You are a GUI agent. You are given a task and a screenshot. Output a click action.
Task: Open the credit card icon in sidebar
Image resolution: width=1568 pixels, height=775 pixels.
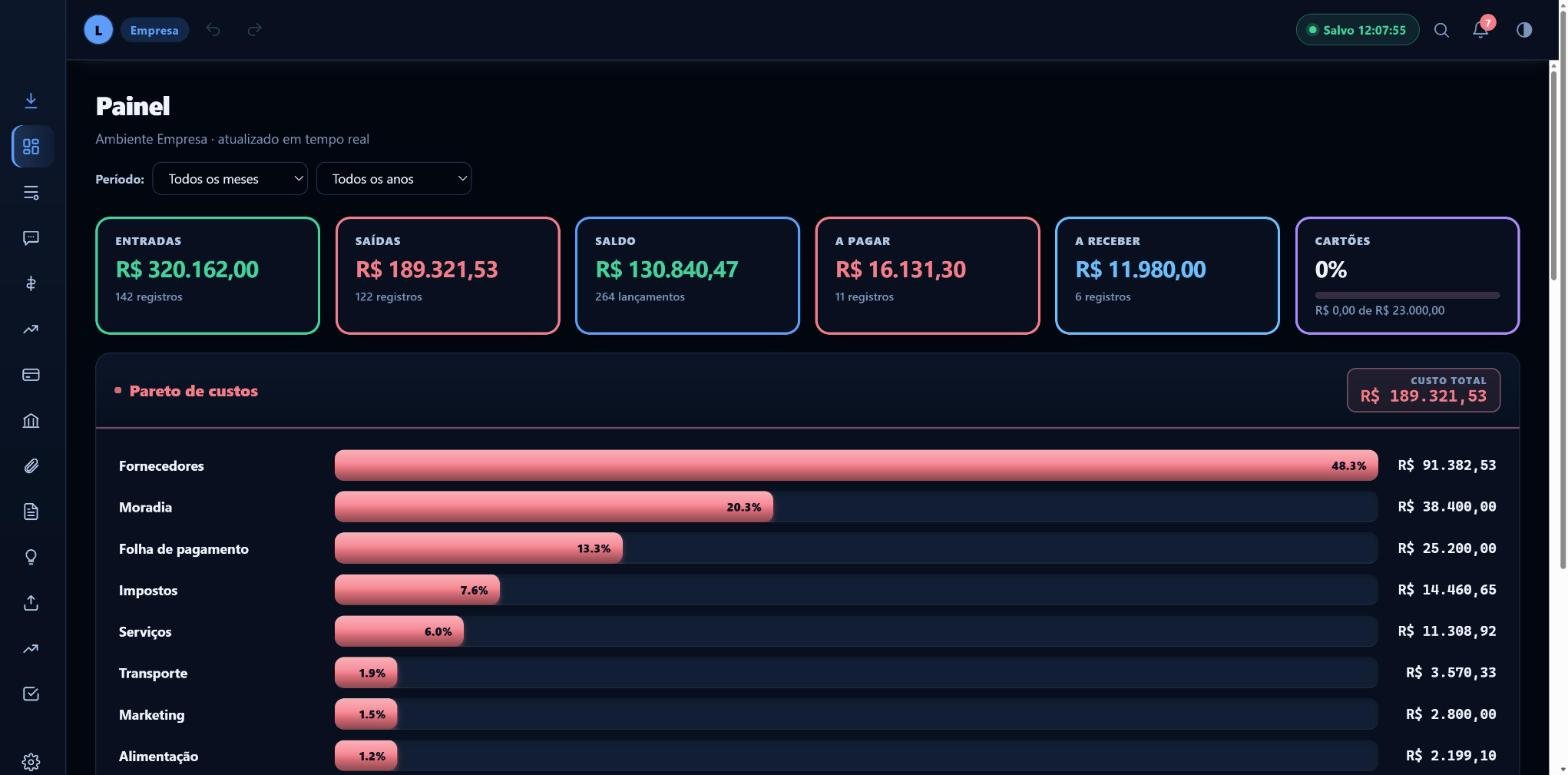[x=31, y=375]
